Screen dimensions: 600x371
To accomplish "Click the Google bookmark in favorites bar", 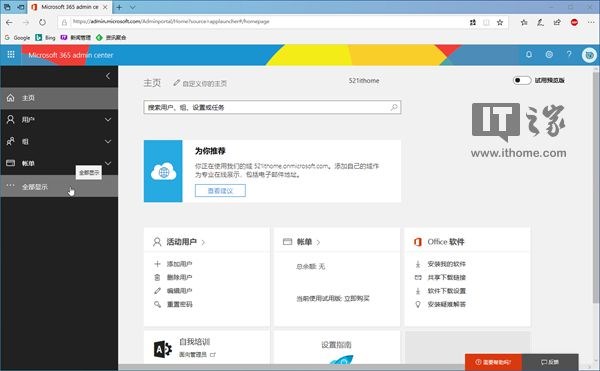I will (18, 37).
